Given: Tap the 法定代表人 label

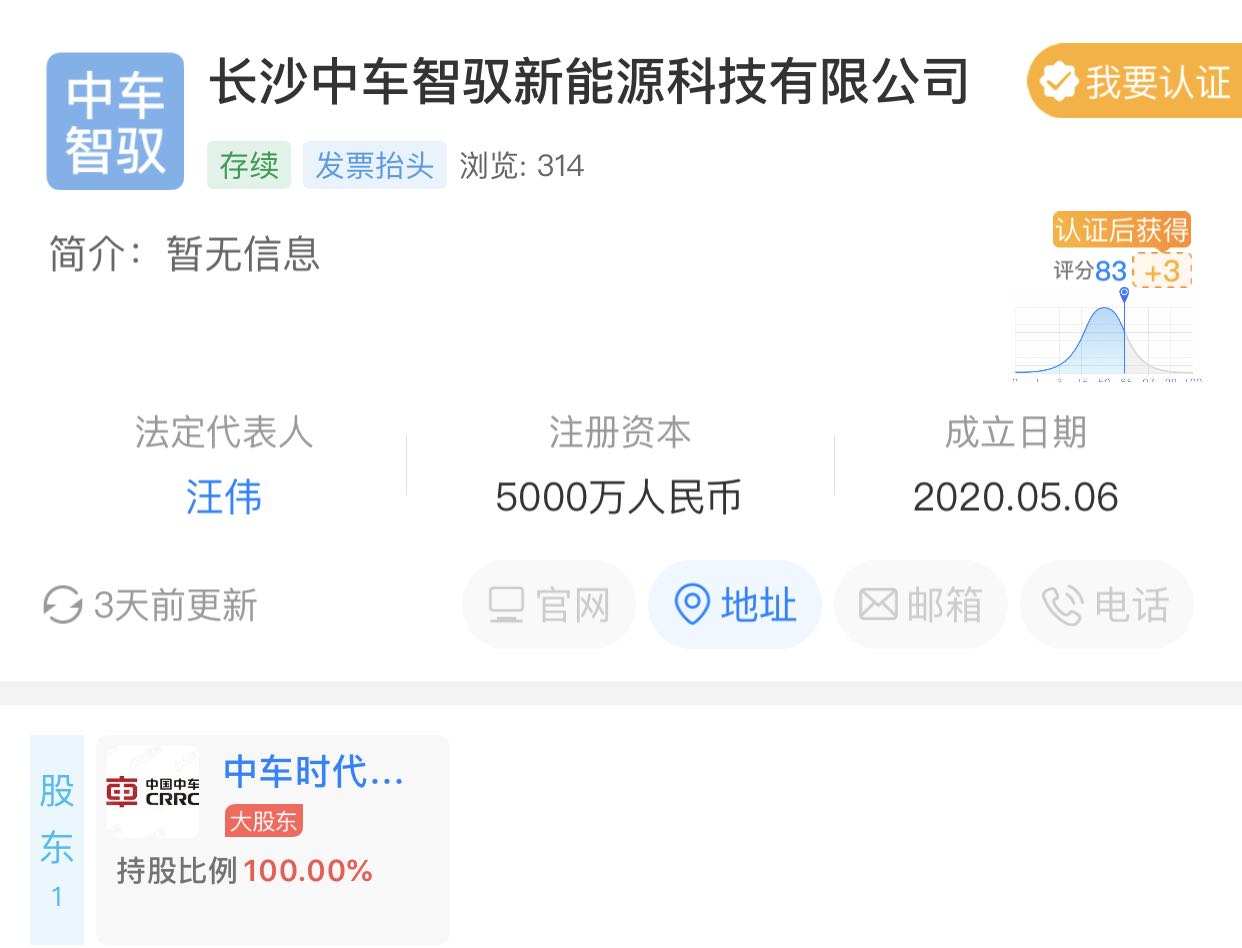Looking at the screenshot, I should 224,433.
